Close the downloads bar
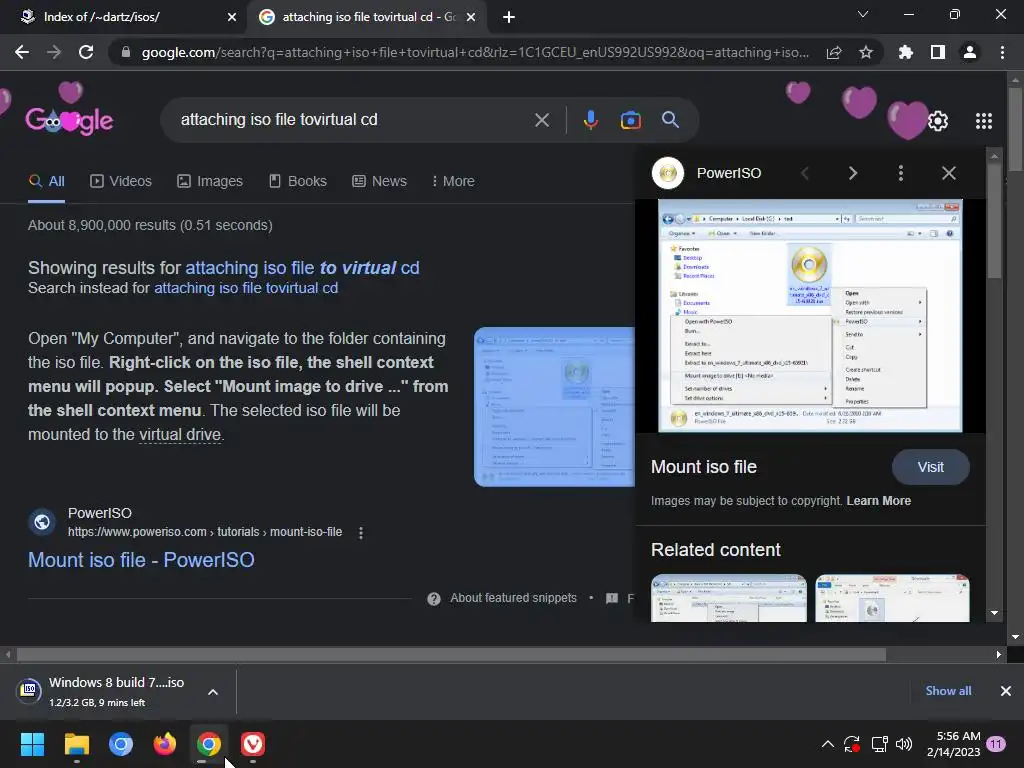1024x768 pixels. pyautogui.click(x=1006, y=691)
